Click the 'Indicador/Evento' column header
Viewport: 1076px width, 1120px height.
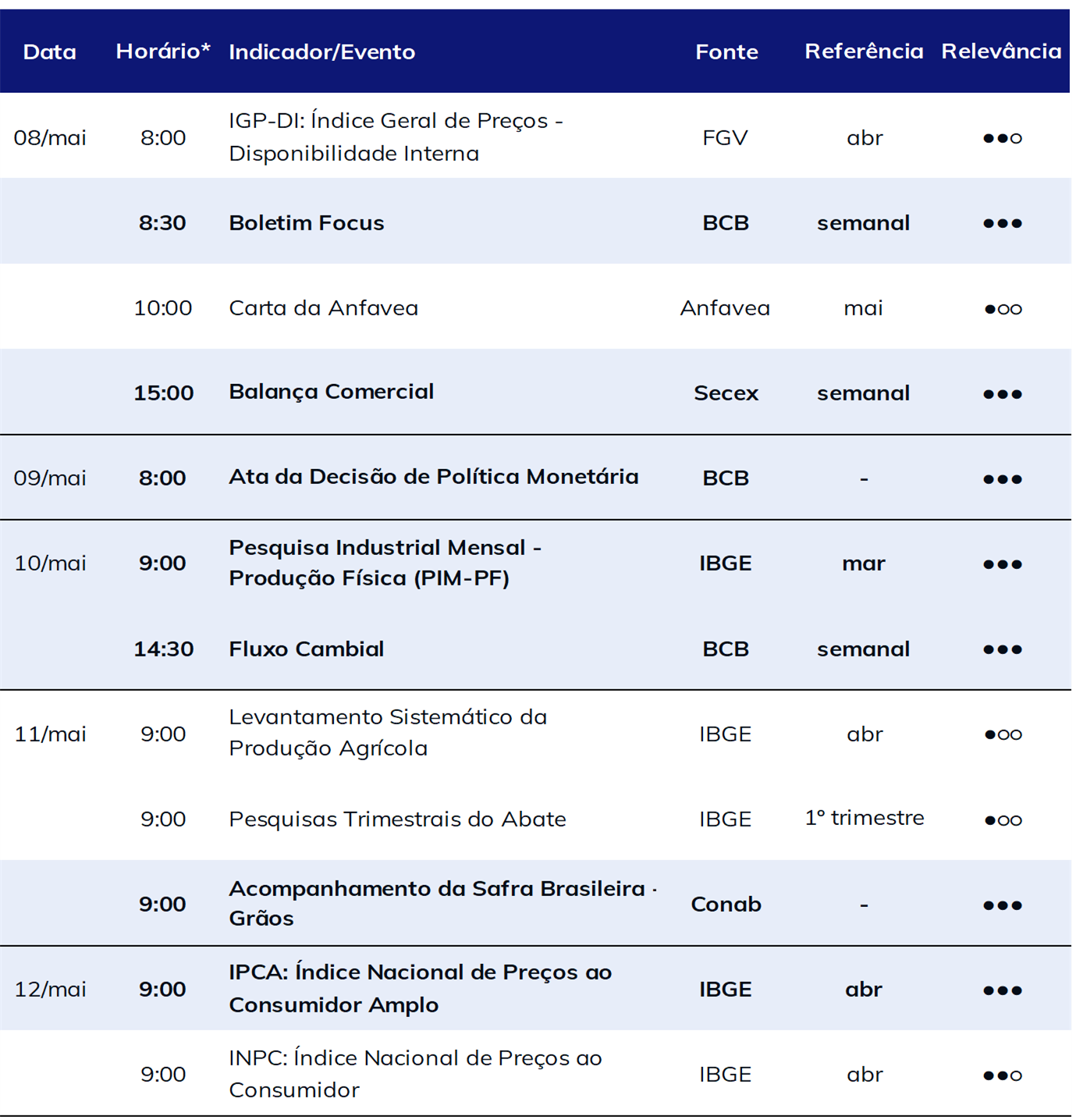pyautogui.click(x=321, y=52)
